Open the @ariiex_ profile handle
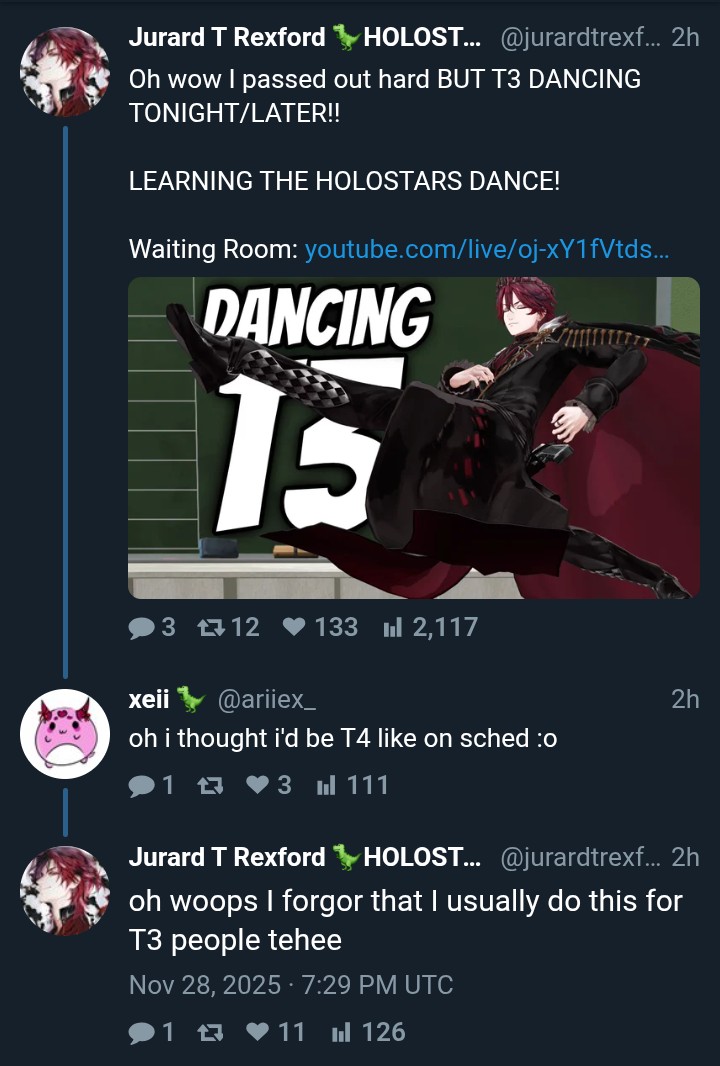Image resolution: width=720 pixels, height=1066 pixels. [x=267, y=699]
